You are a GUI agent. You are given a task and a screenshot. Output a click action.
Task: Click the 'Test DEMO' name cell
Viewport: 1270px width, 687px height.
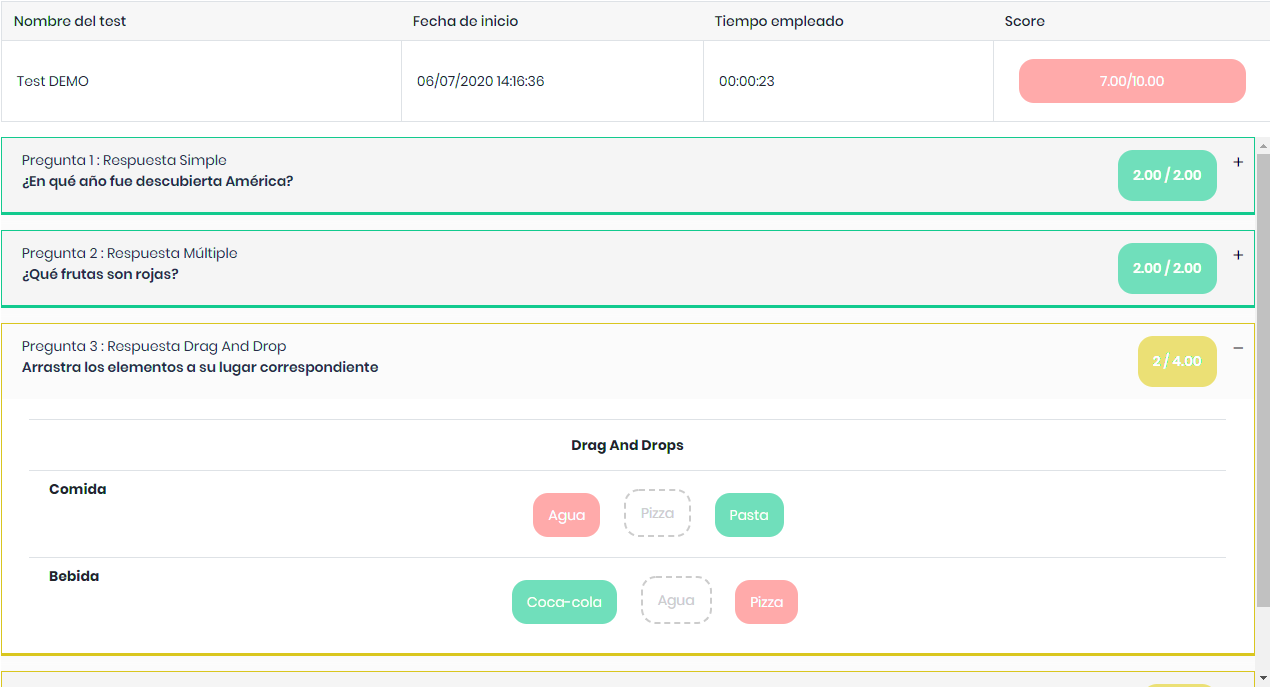pos(53,81)
